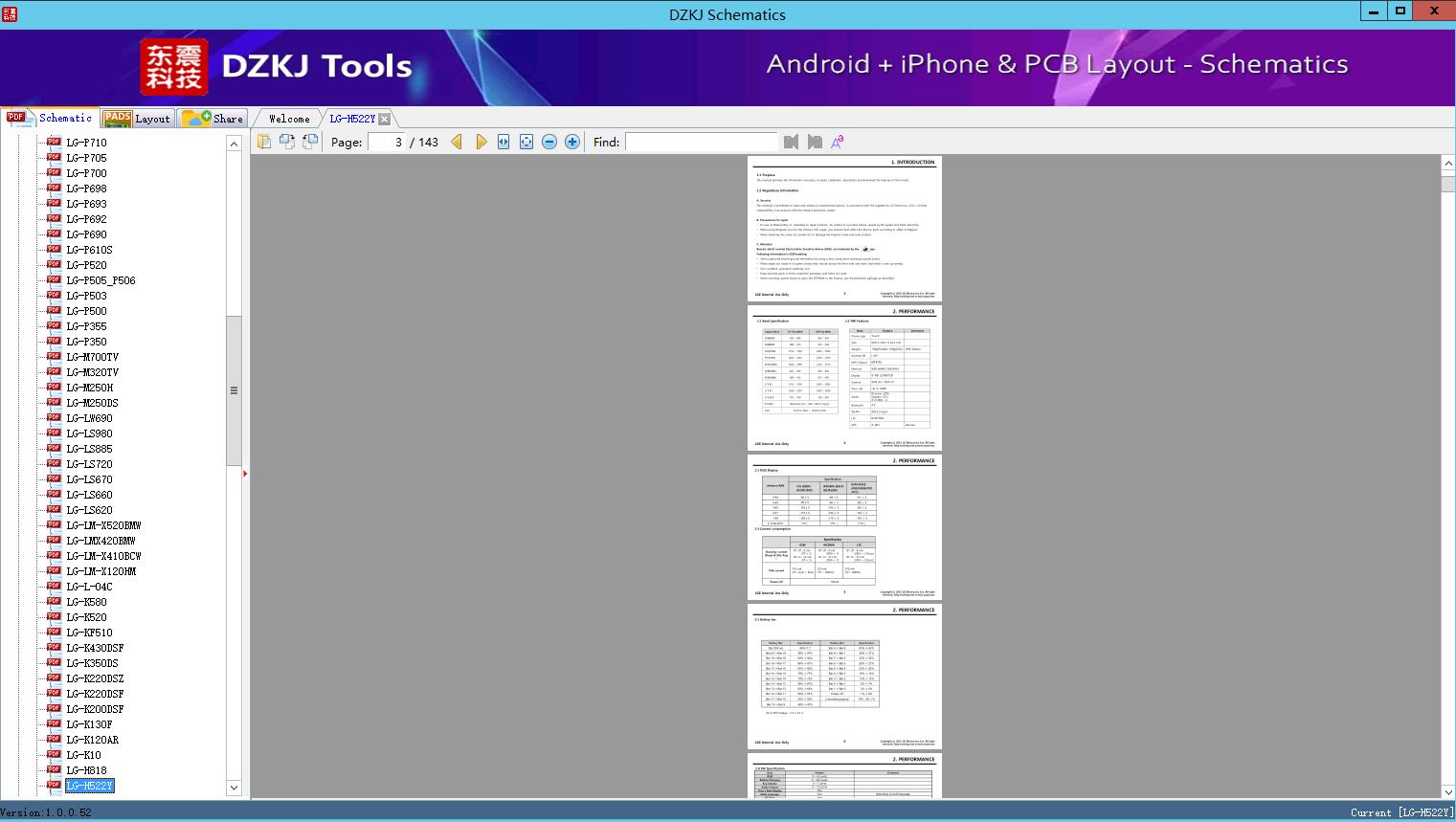The image size is (1456, 822).
Task: Click the document viewer scroll up arrow
Action: tap(1447, 164)
